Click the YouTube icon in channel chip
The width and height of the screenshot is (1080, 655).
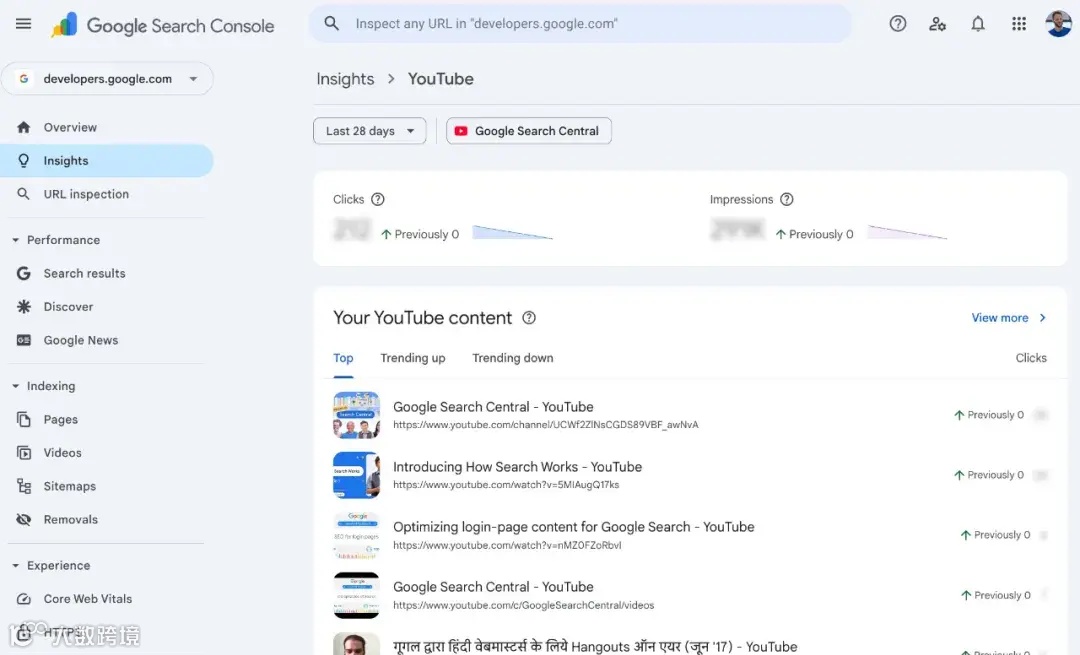(x=461, y=131)
